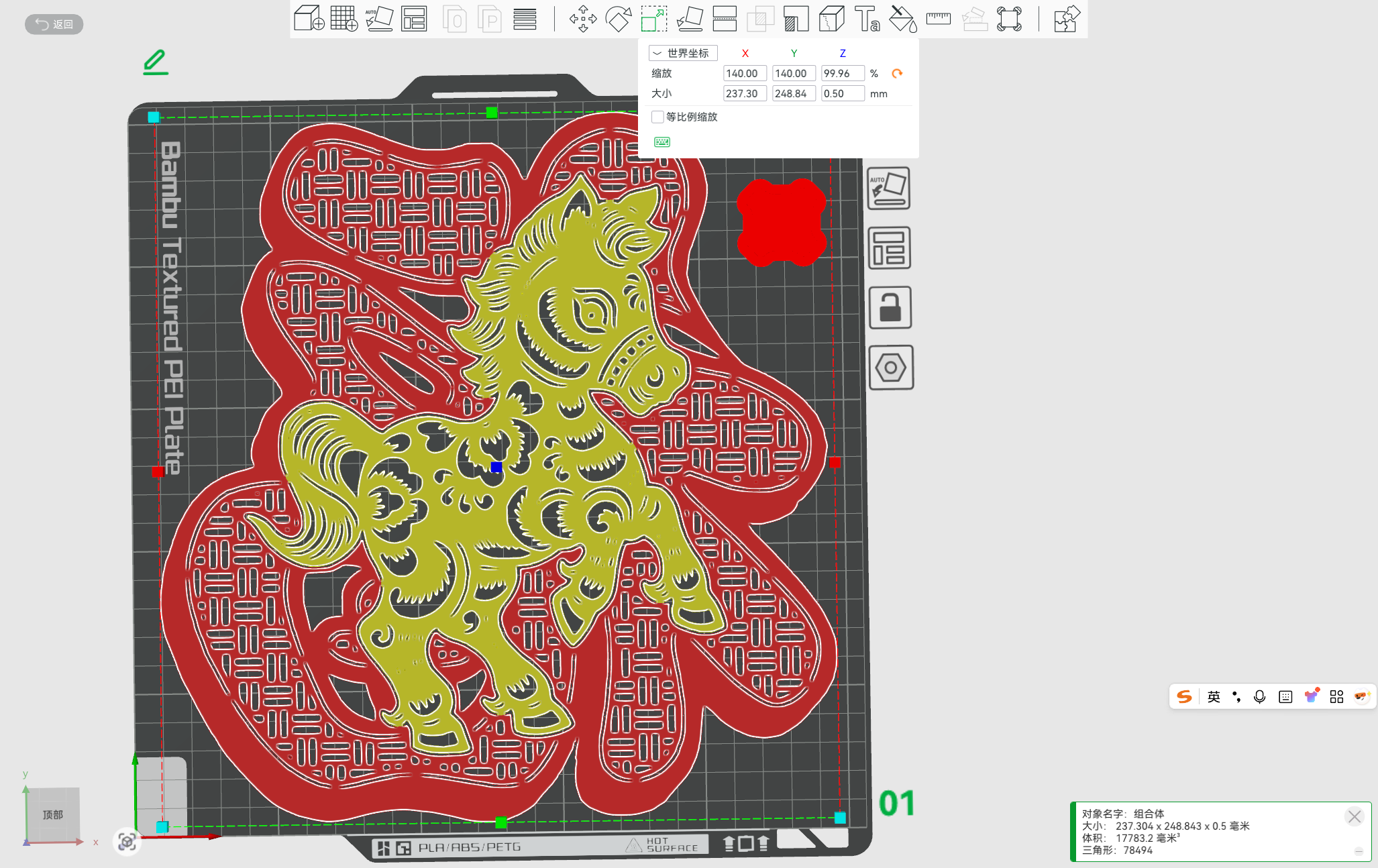Click the 顶部 view cube face

[x=53, y=814]
